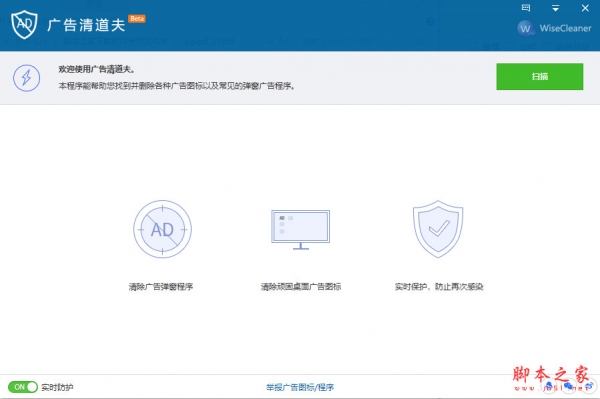This screenshot has width=600, height=399.
Task: Click the WiseCleaner logo link
Action: (554, 28)
